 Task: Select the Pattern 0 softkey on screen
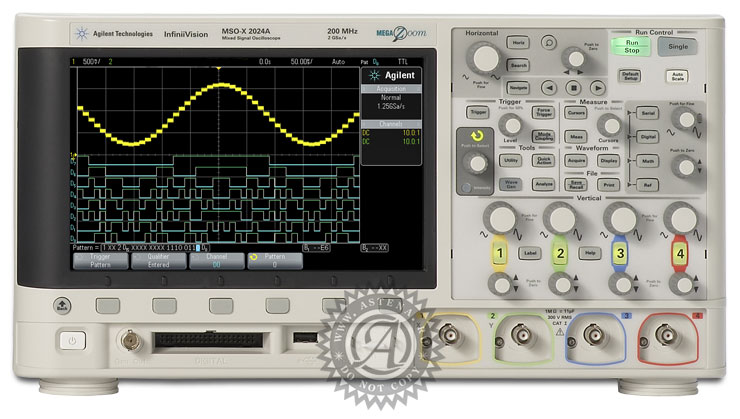tap(275, 261)
